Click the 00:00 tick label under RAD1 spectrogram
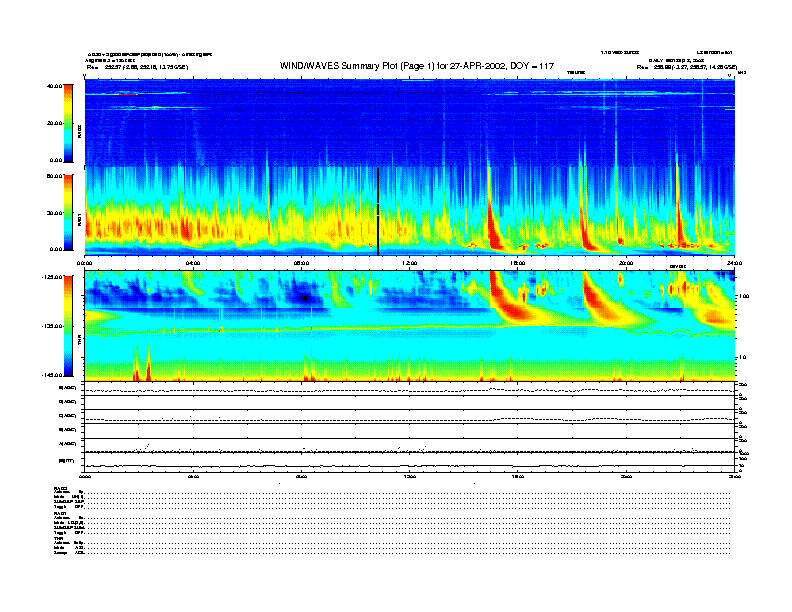The width and height of the screenshot is (792, 612). pyautogui.click(x=84, y=263)
